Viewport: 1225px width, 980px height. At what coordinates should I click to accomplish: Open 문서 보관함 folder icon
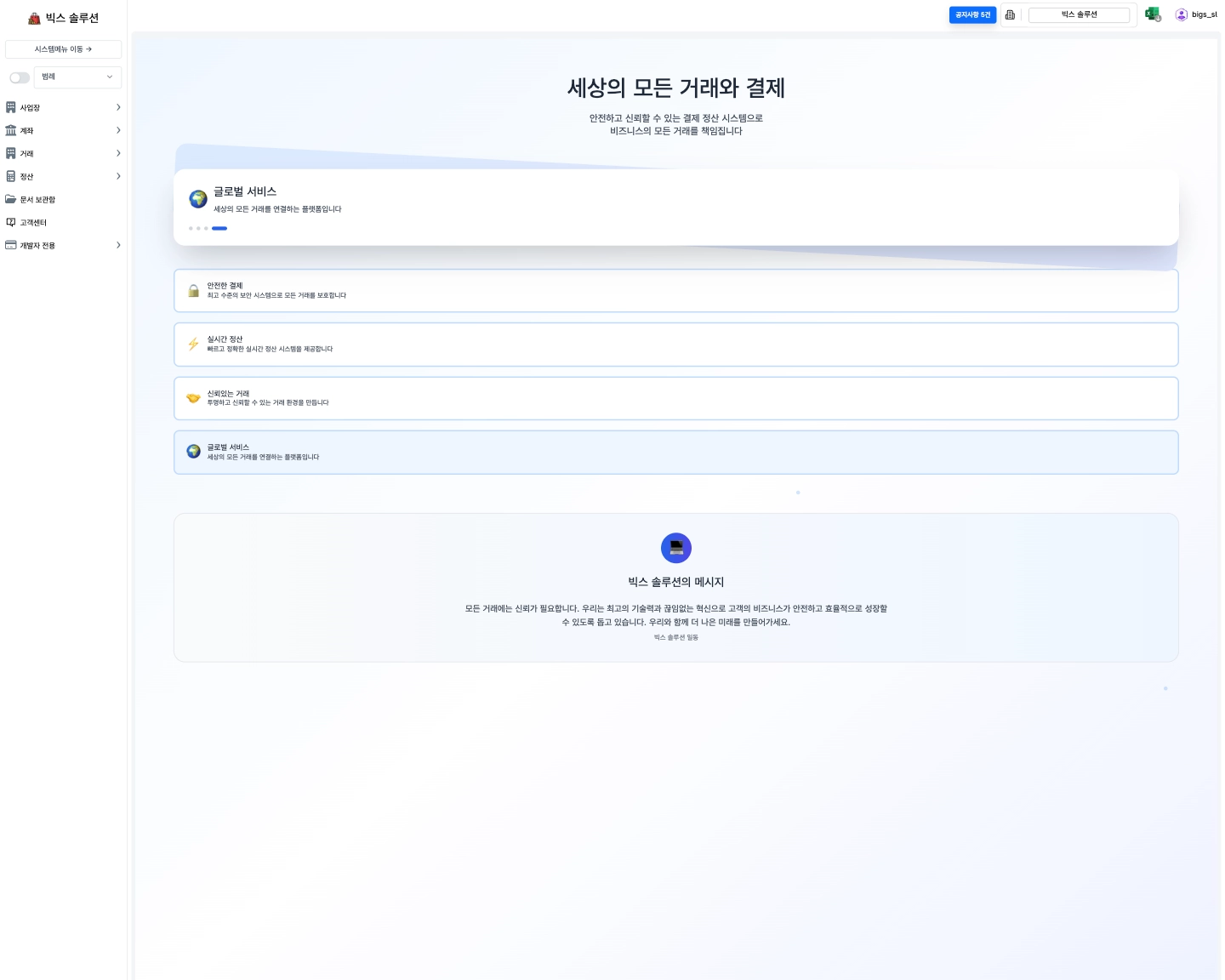10,199
